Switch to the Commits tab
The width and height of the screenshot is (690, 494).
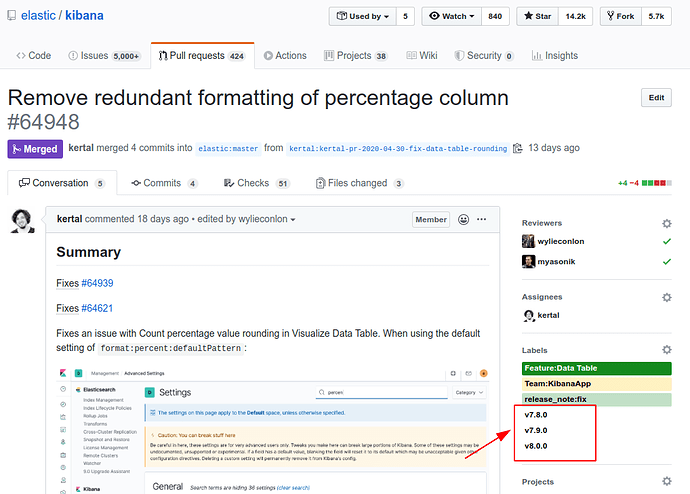[164, 183]
